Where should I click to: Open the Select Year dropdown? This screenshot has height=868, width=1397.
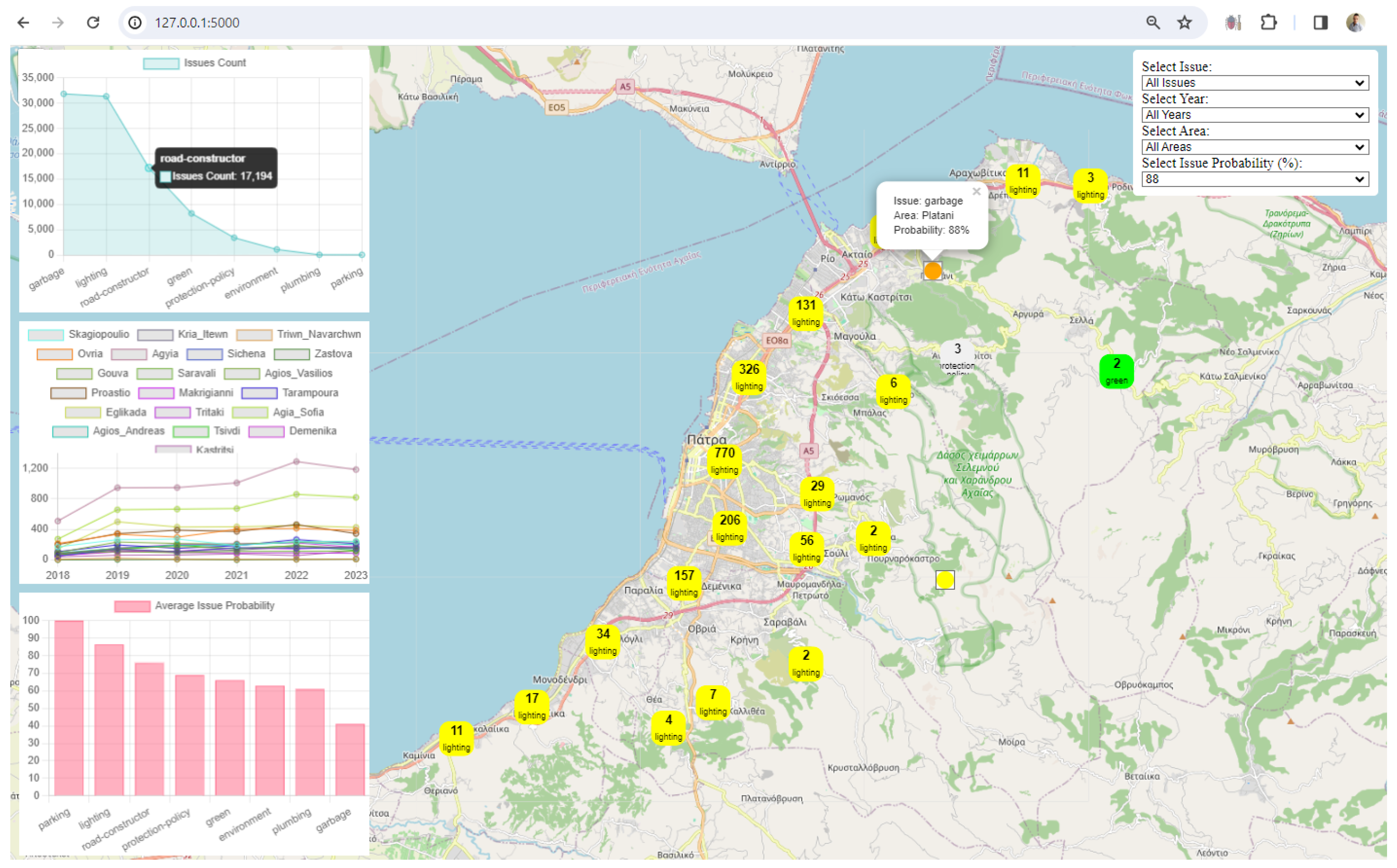point(1255,115)
